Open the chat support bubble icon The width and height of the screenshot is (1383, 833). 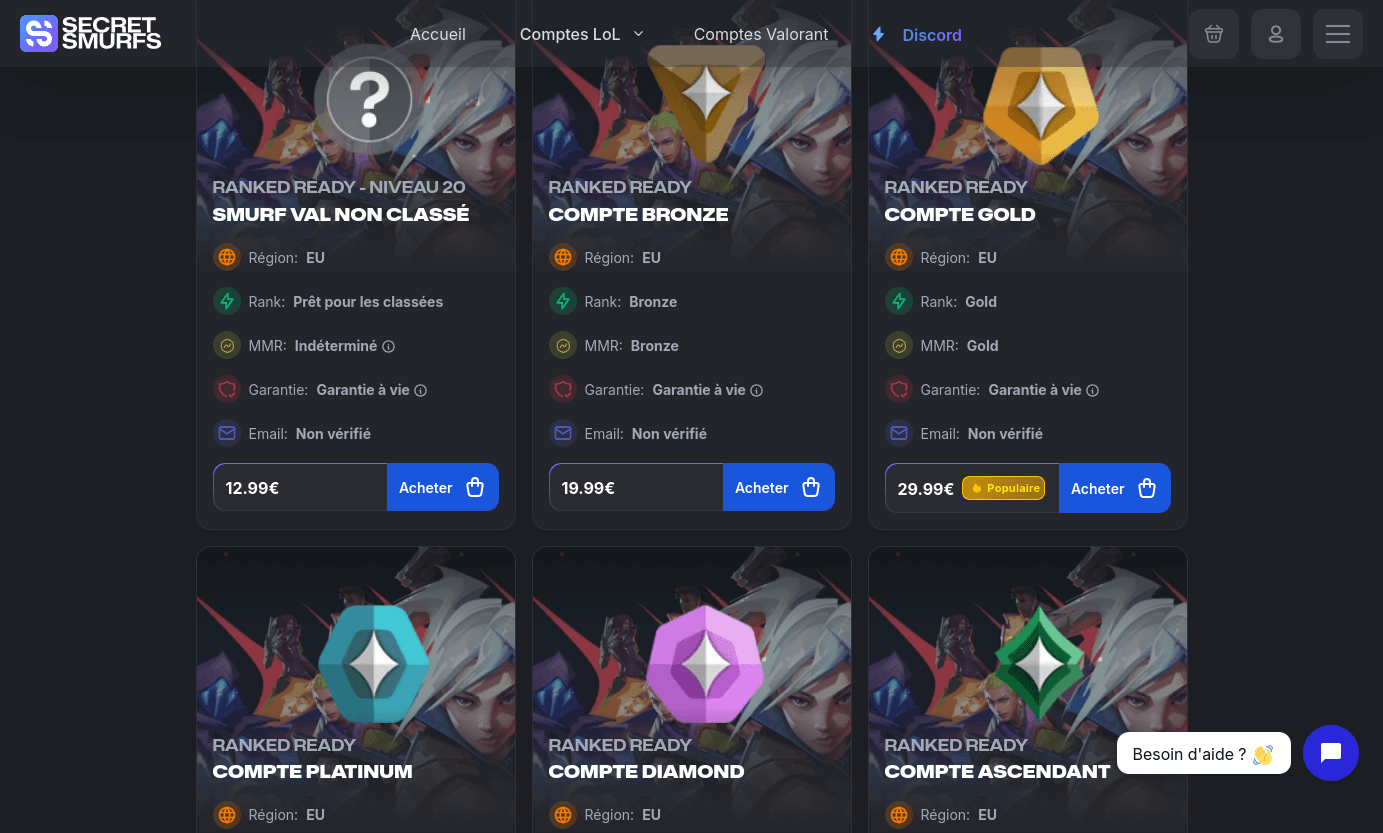tap(1330, 753)
